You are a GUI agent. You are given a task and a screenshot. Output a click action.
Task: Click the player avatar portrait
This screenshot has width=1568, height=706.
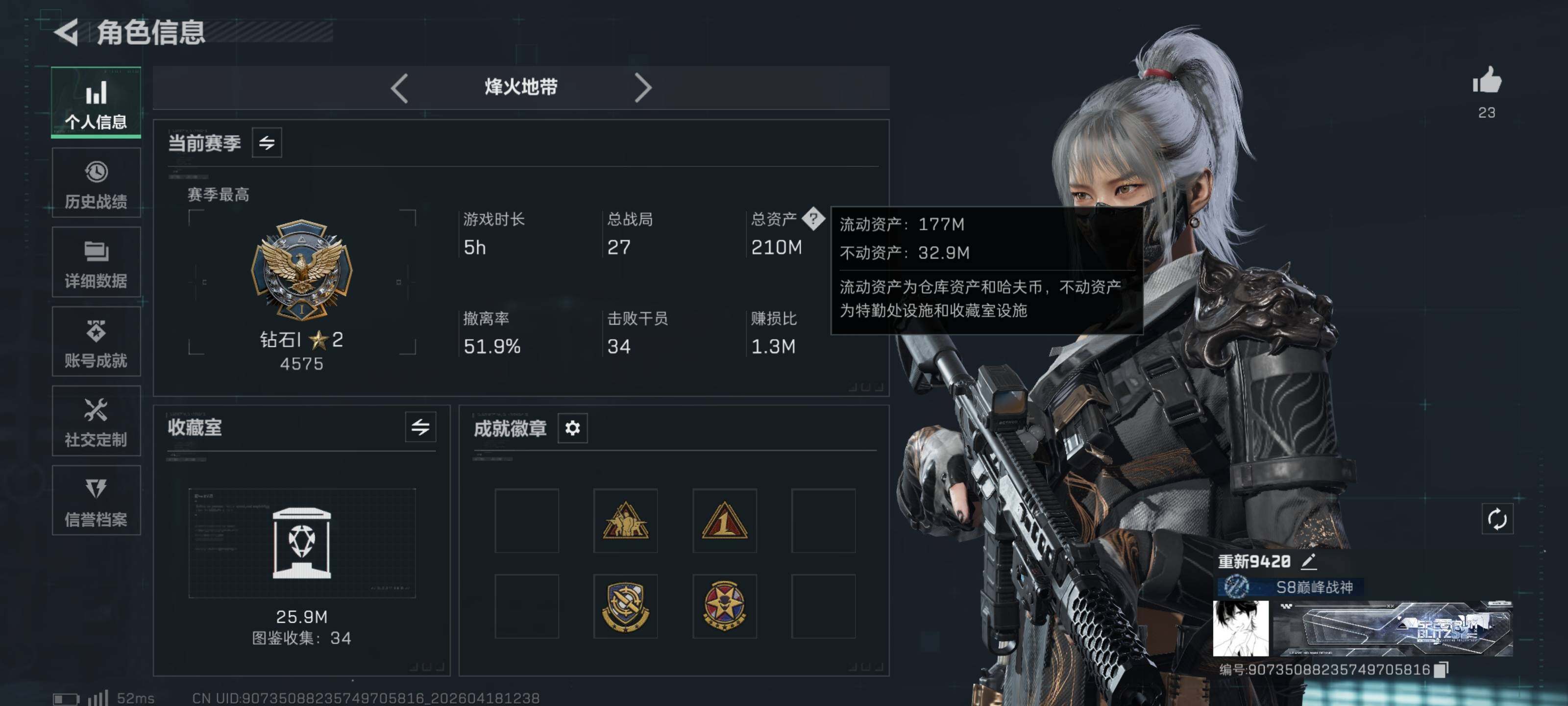click(1241, 628)
